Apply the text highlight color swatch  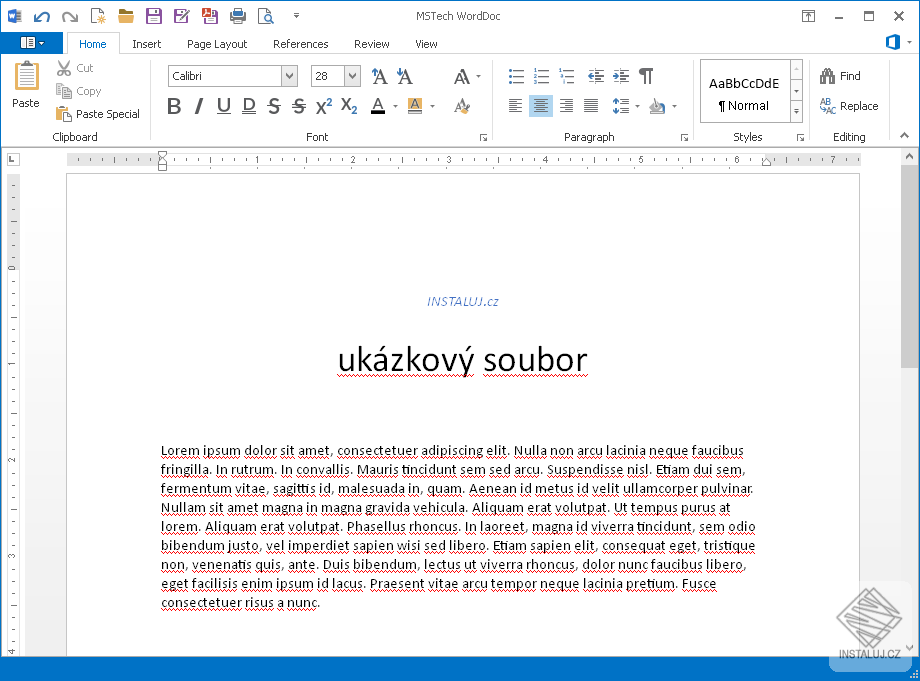tap(415, 106)
